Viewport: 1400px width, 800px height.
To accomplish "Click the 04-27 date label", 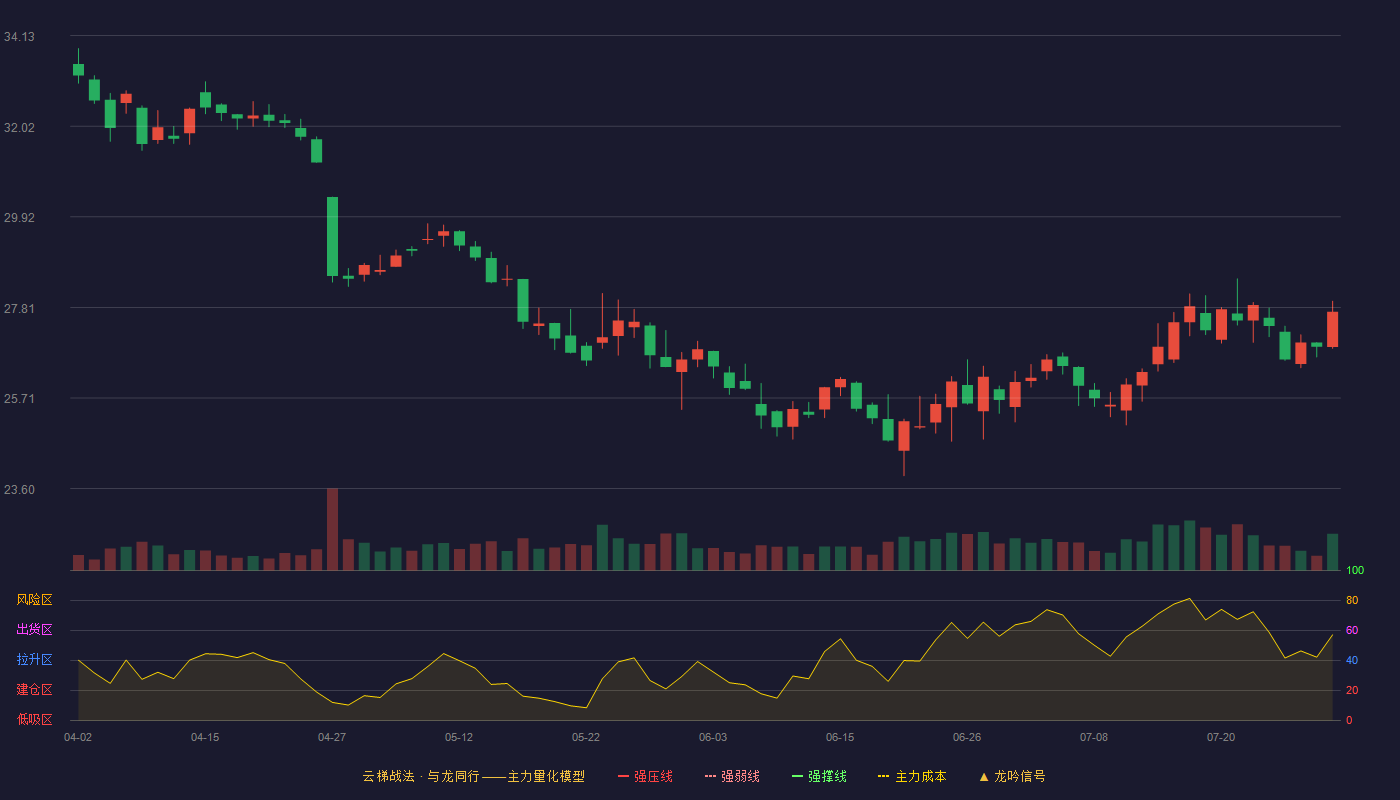I will [332, 737].
